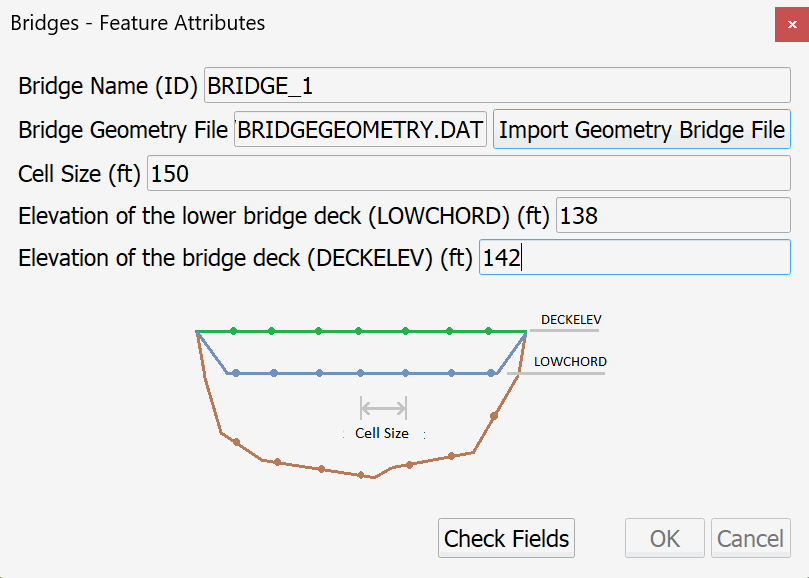Viewport: 809px width, 578px height.
Task: Click the Bridge Name (ID) input field
Action: pos(497,86)
